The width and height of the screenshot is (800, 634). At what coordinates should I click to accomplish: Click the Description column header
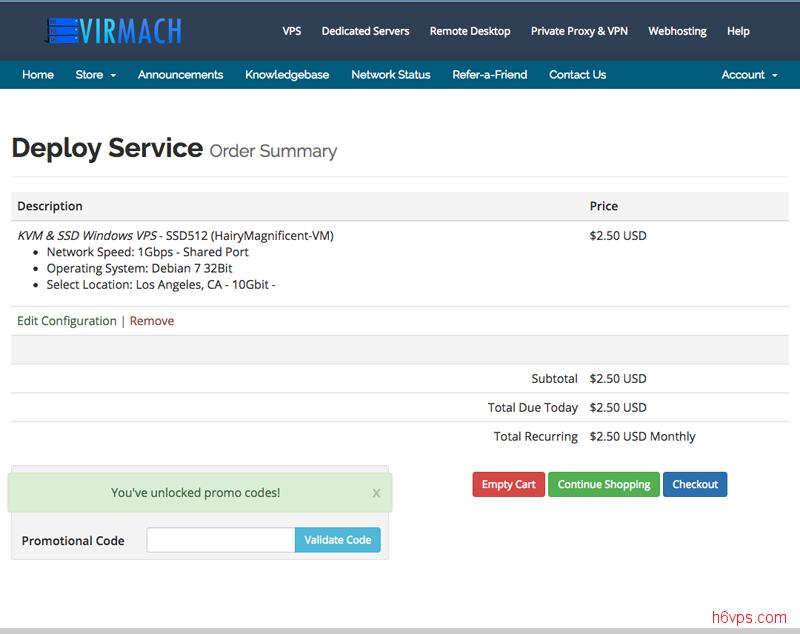(50, 206)
